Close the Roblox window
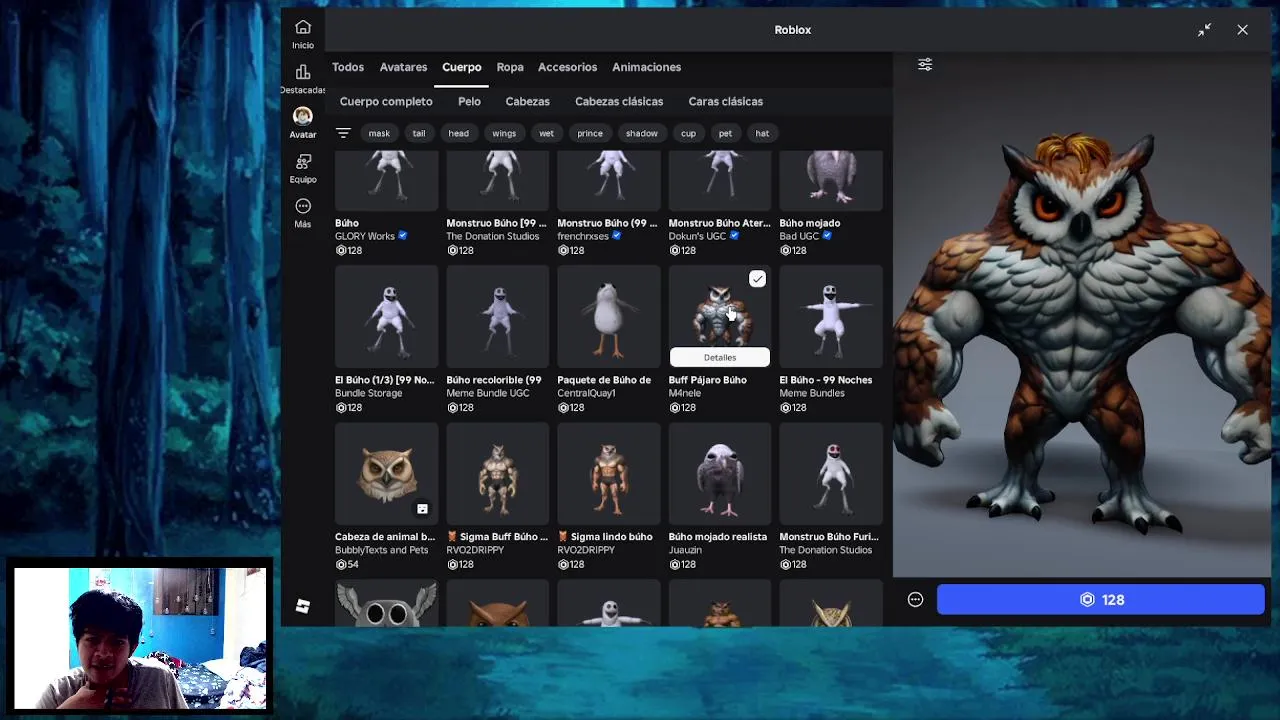The image size is (1280, 720). [1242, 30]
